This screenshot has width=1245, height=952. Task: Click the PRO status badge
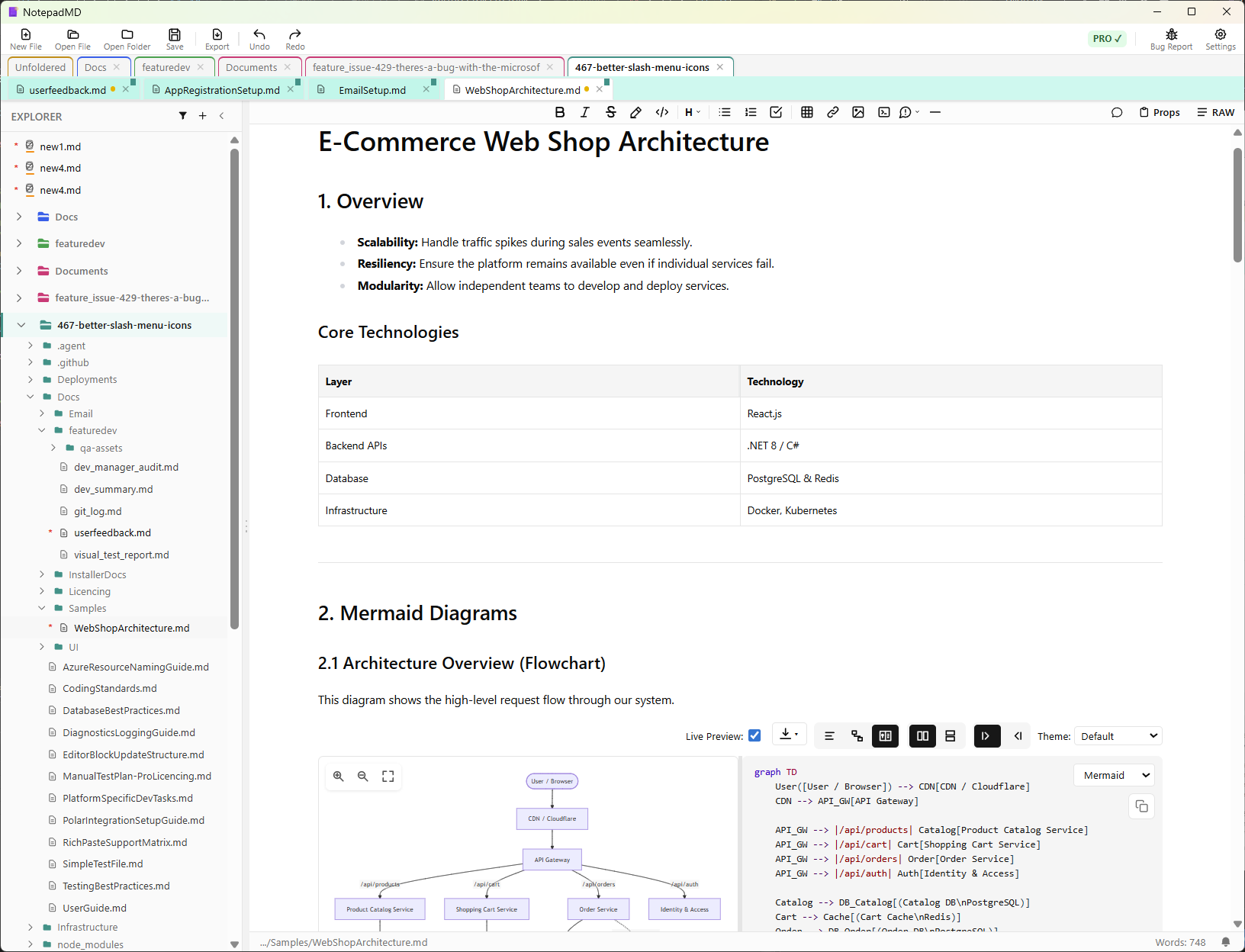[x=1107, y=38]
